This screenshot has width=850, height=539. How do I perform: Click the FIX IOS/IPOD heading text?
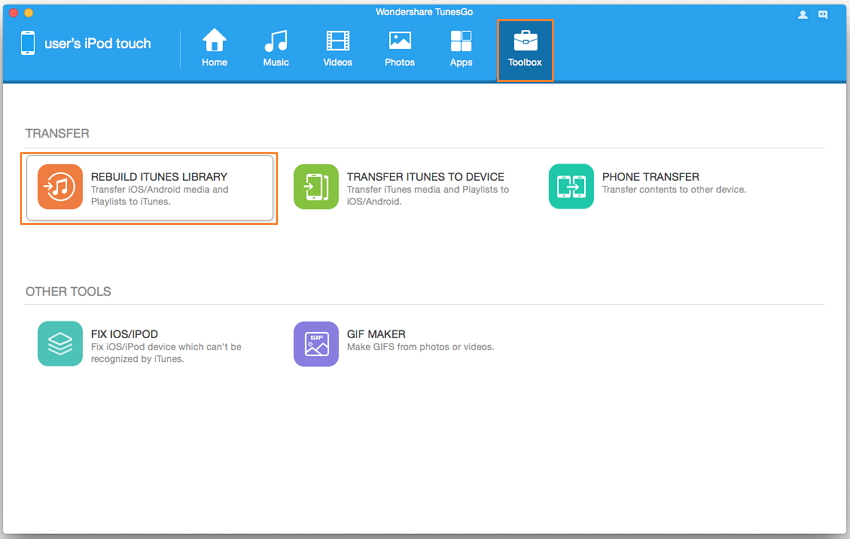pos(124,334)
